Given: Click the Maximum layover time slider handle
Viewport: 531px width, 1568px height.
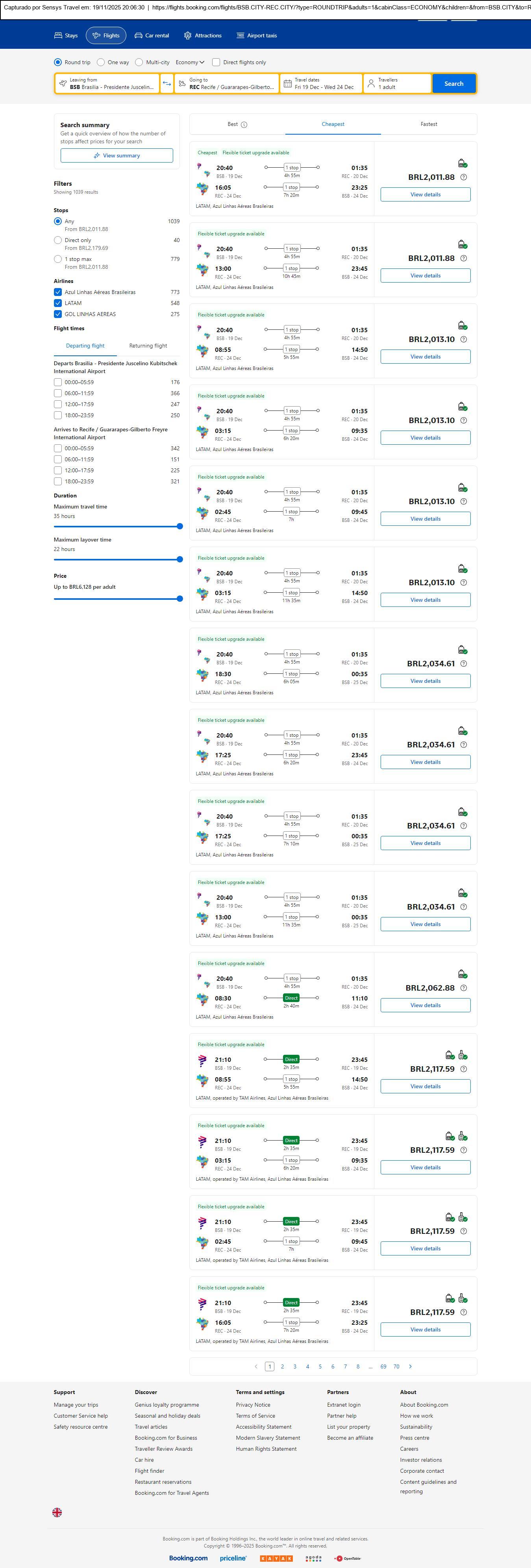Looking at the screenshot, I should 179,559.
